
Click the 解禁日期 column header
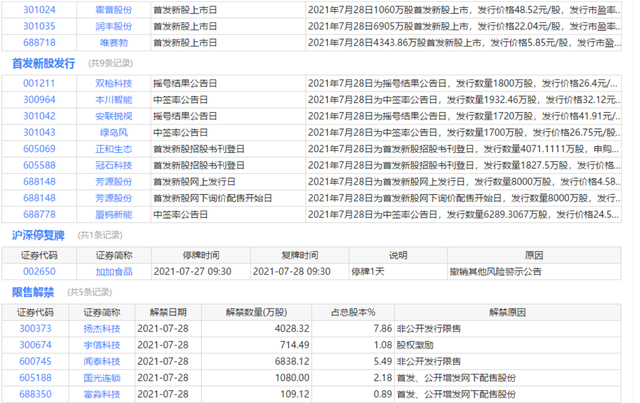click(x=168, y=312)
